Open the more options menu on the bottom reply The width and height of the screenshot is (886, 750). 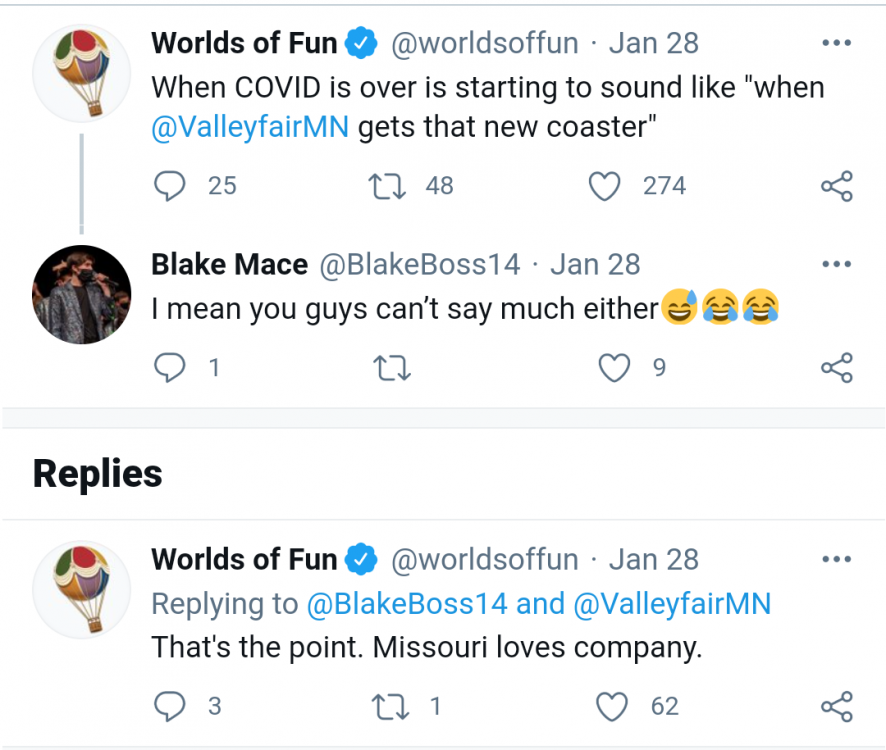coord(836,559)
